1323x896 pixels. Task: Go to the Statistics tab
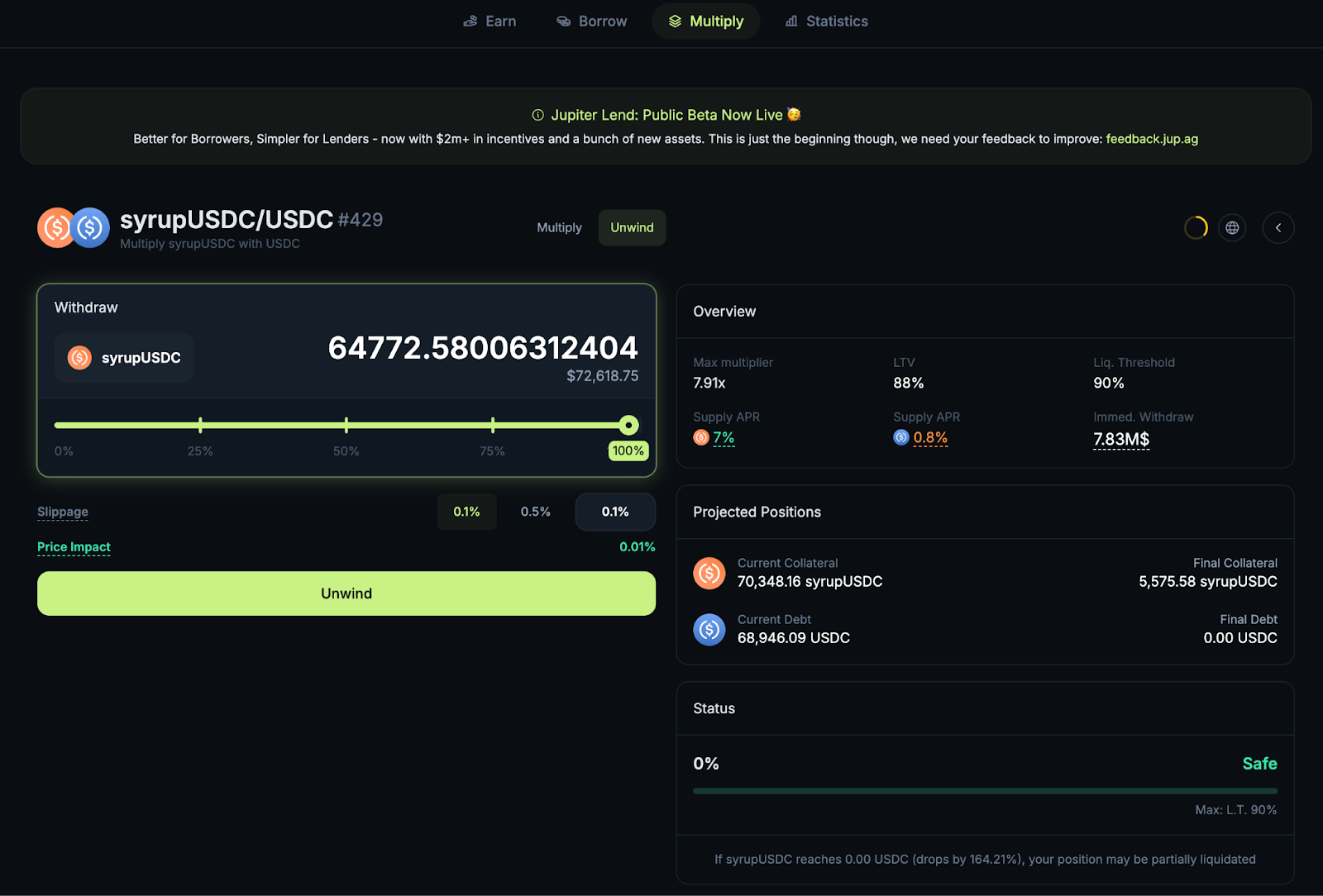click(826, 21)
